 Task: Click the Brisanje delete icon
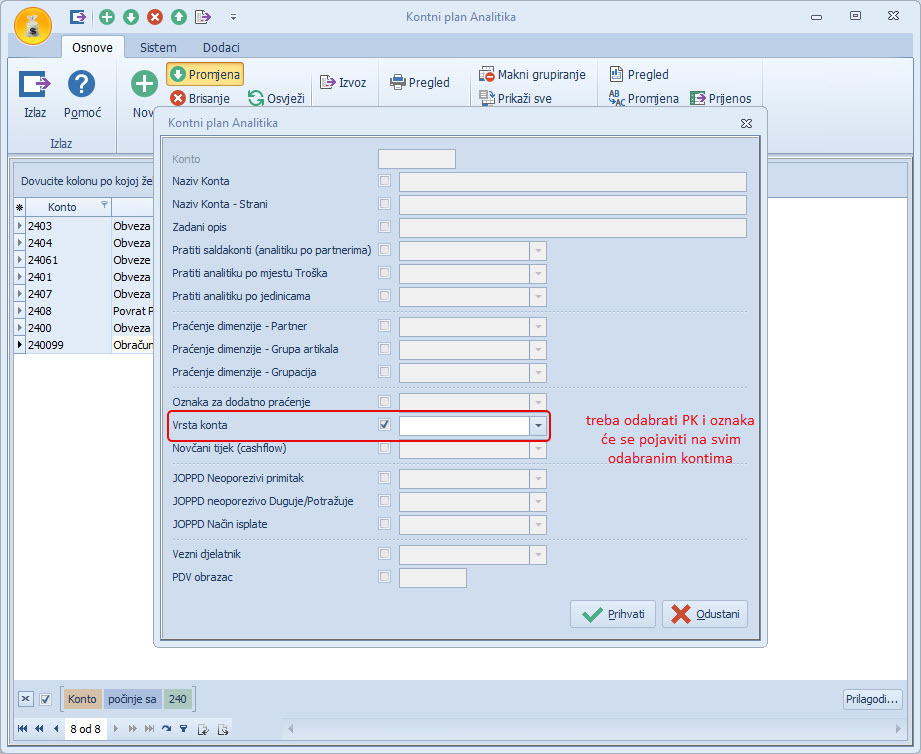click(x=178, y=98)
